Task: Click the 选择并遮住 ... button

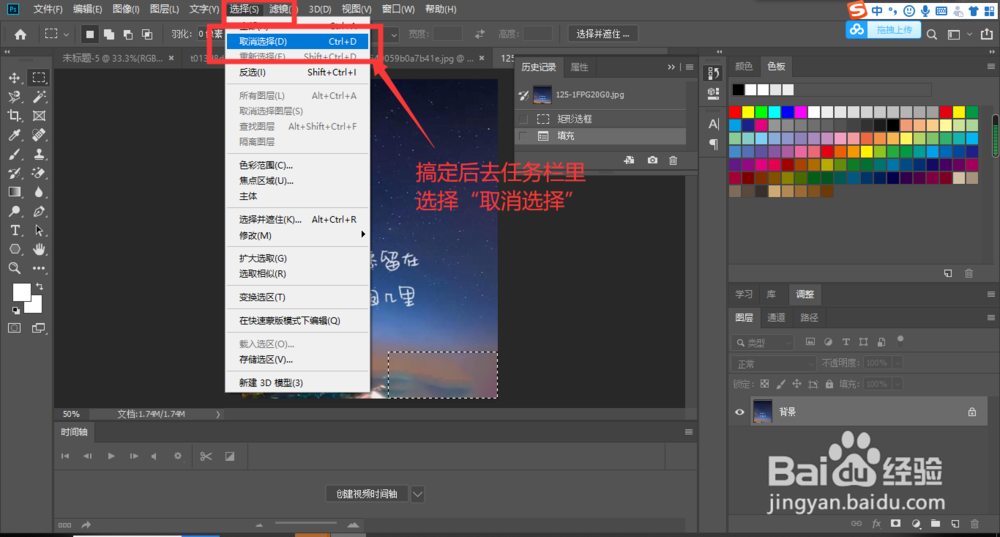Action: pyautogui.click(x=603, y=34)
